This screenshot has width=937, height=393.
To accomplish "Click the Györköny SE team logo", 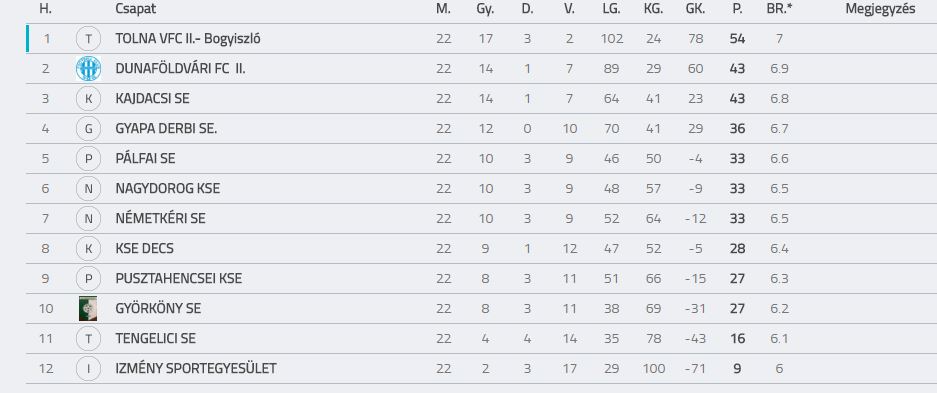I will (x=88, y=308).
